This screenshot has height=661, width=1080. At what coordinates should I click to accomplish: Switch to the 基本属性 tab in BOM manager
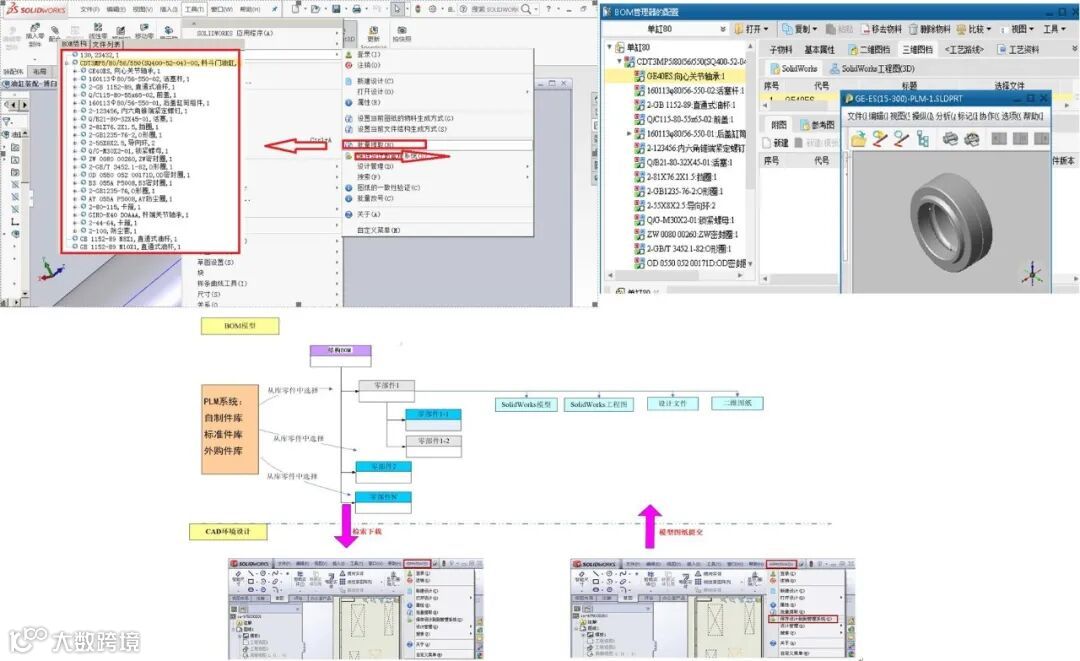pyautogui.click(x=819, y=50)
